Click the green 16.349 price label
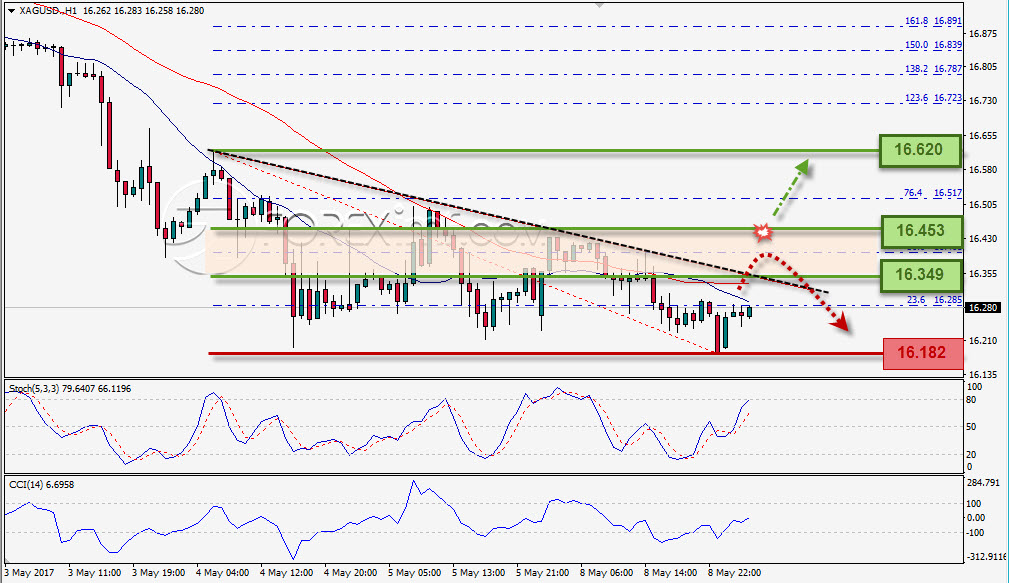Screen dimensions: 1009x583 click(x=920, y=275)
